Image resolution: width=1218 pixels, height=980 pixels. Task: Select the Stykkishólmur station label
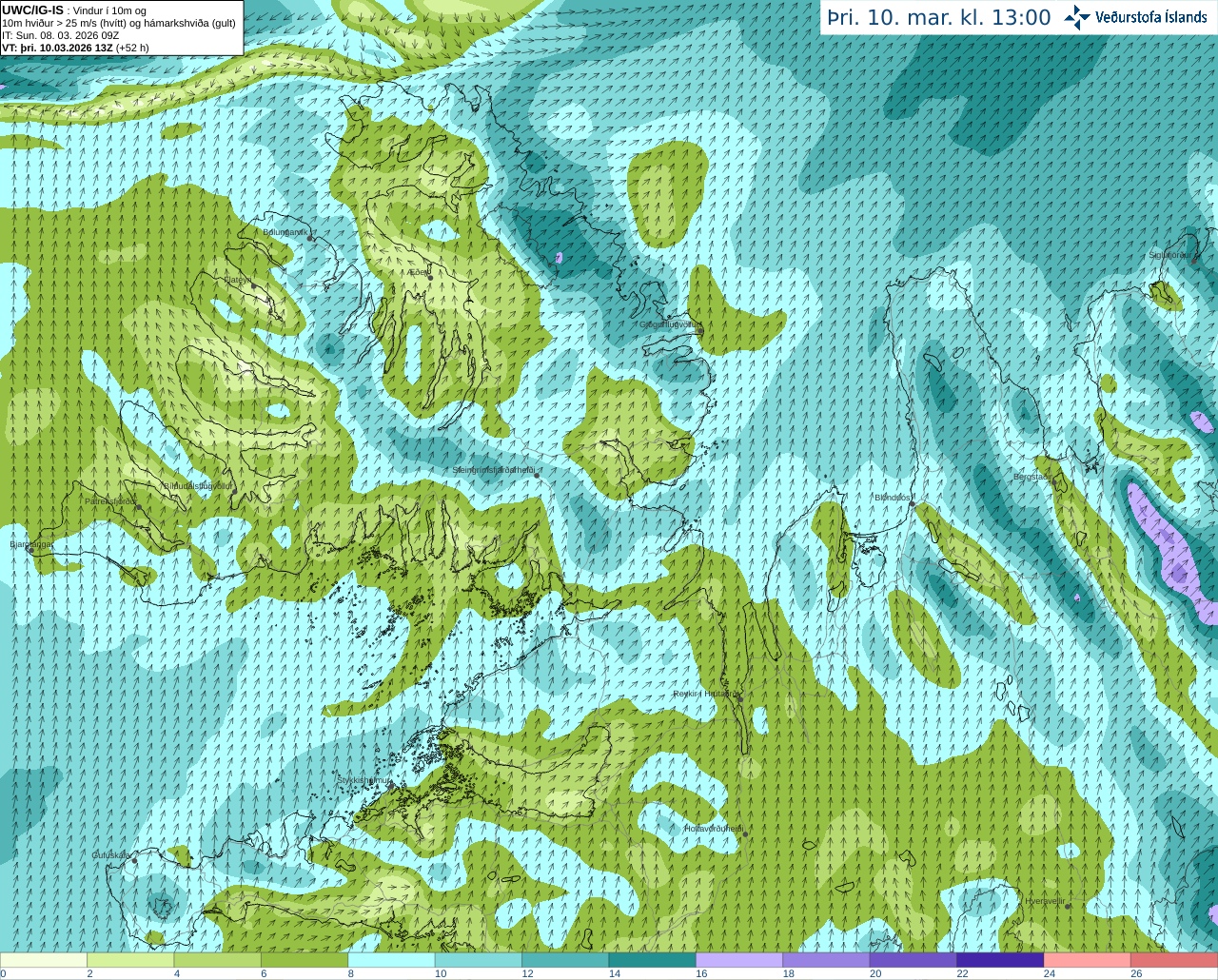point(363,780)
